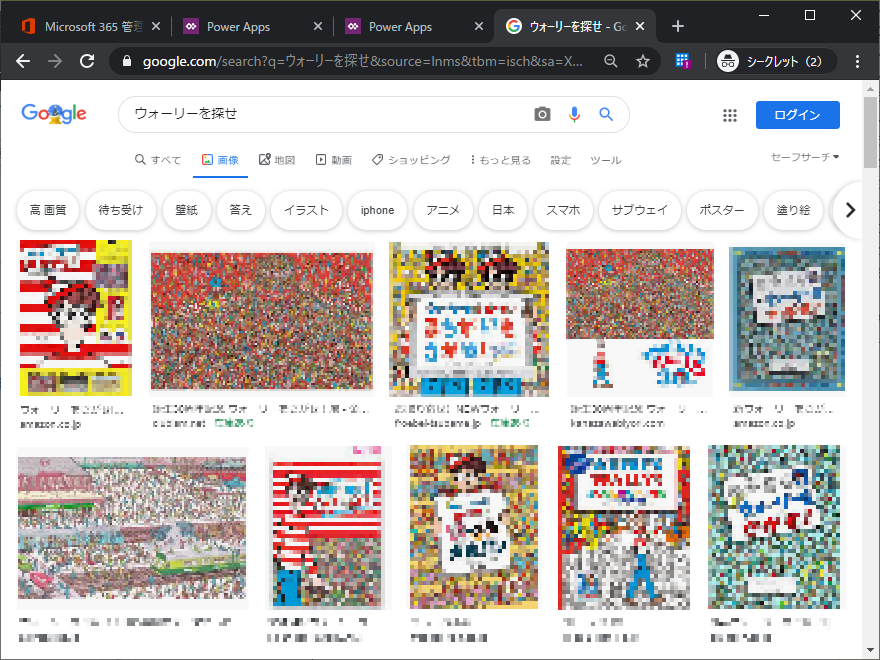Click the blue search magnifier button

[606, 114]
